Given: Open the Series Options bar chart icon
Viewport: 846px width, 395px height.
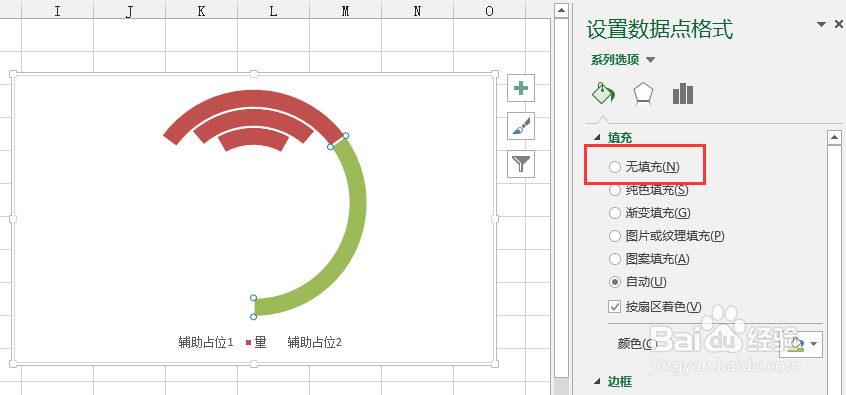Looking at the screenshot, I should tap(683, 93).
